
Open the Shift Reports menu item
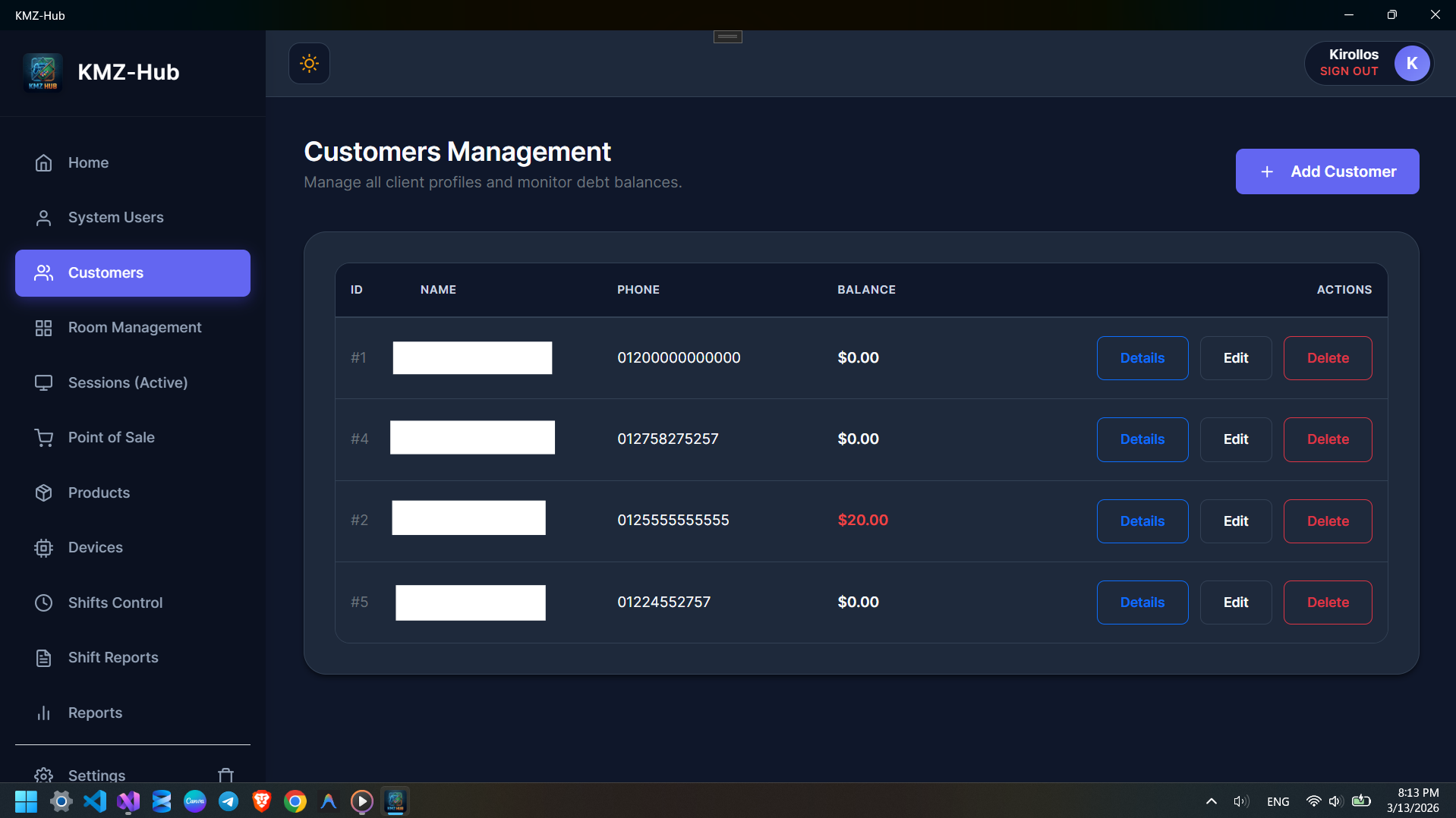click(x=112, y=657)
